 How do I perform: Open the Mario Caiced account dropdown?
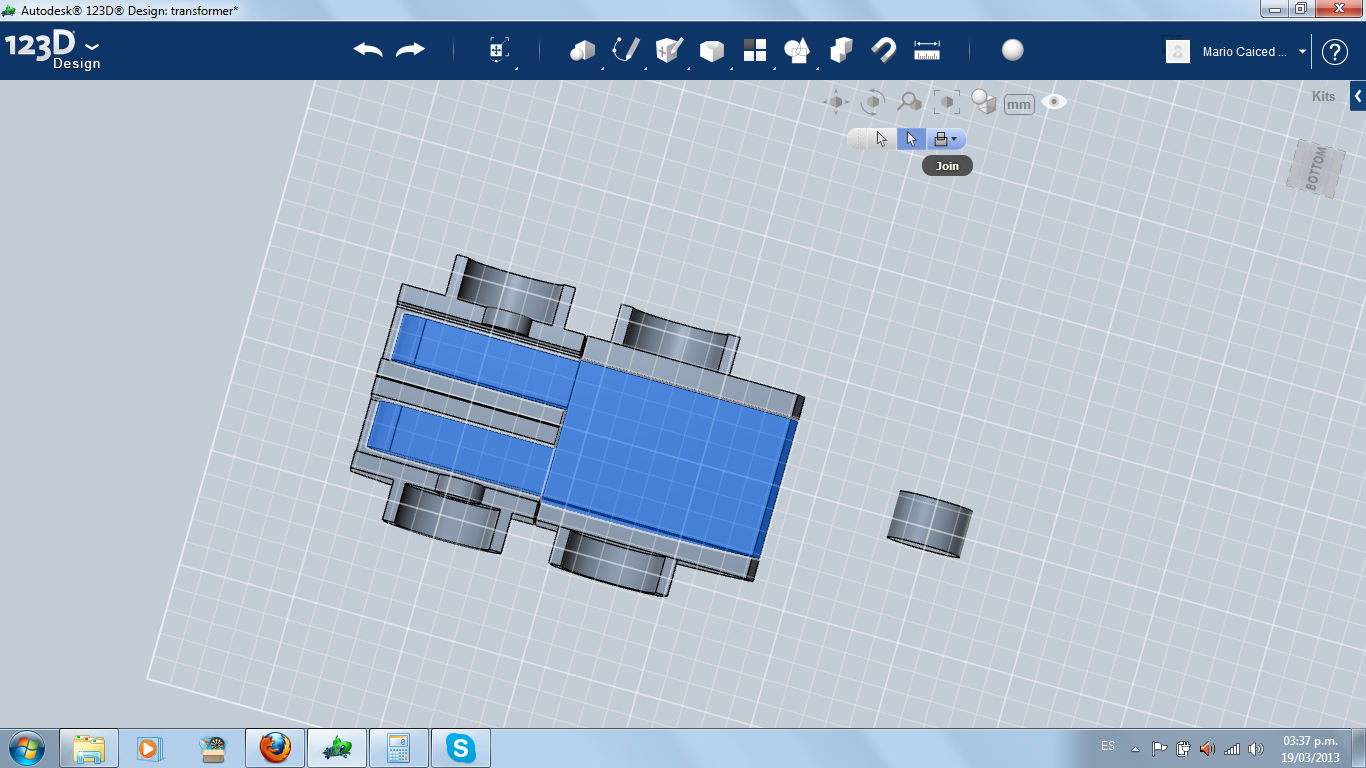(1254, 52)
